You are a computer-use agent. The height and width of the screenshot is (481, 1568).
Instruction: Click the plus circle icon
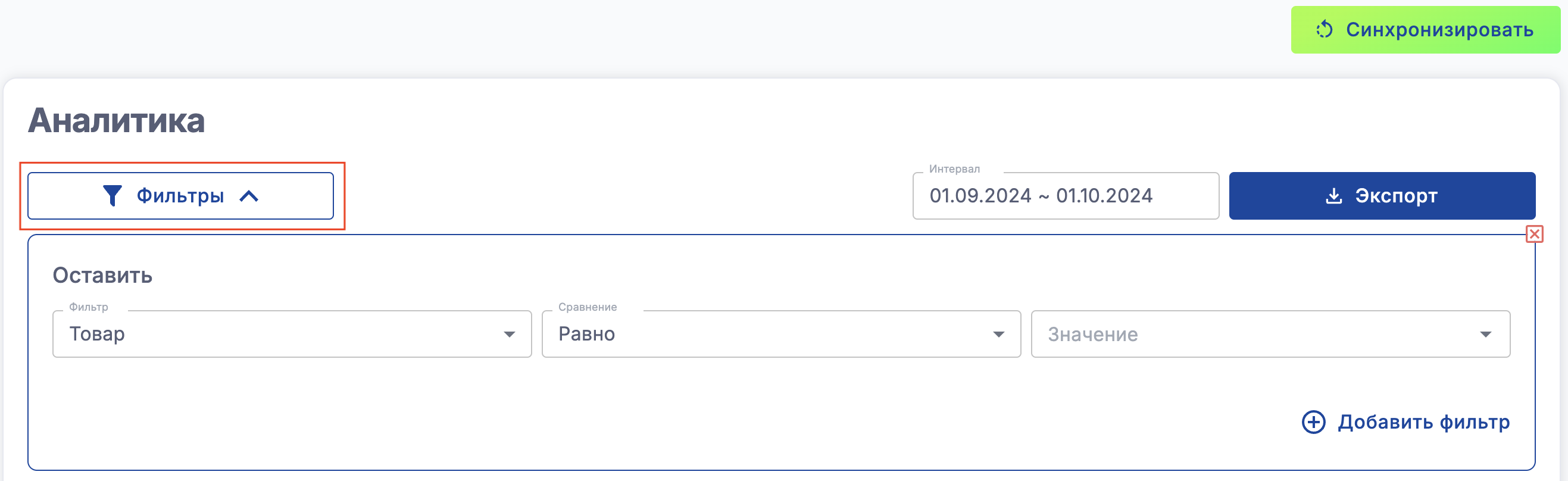(x=1314, y=422)
